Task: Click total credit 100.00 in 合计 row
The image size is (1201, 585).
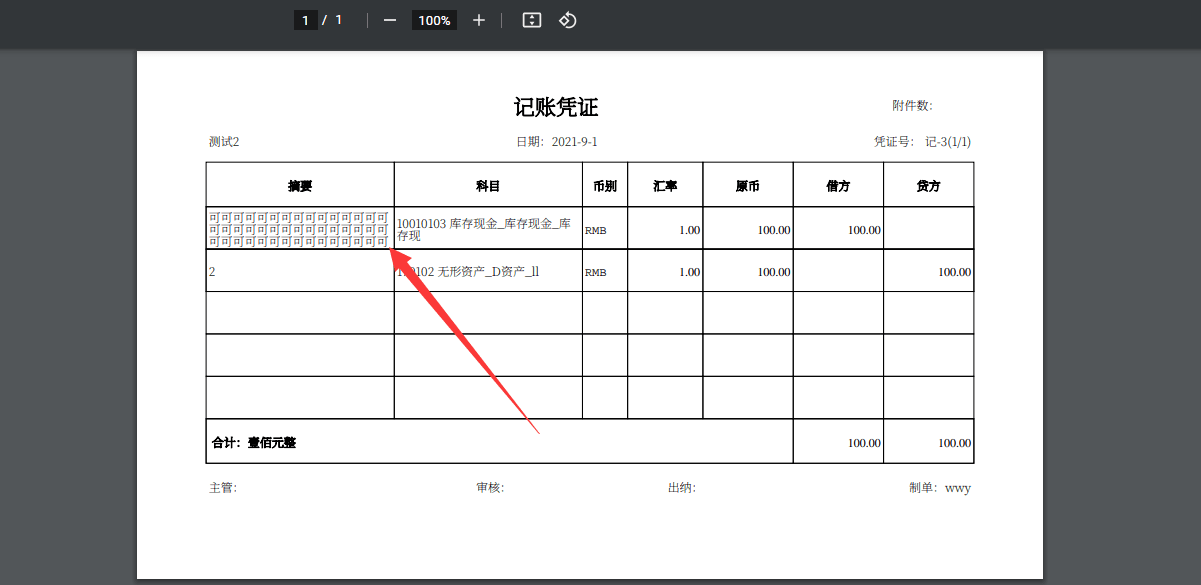Action: pos(954,443)
